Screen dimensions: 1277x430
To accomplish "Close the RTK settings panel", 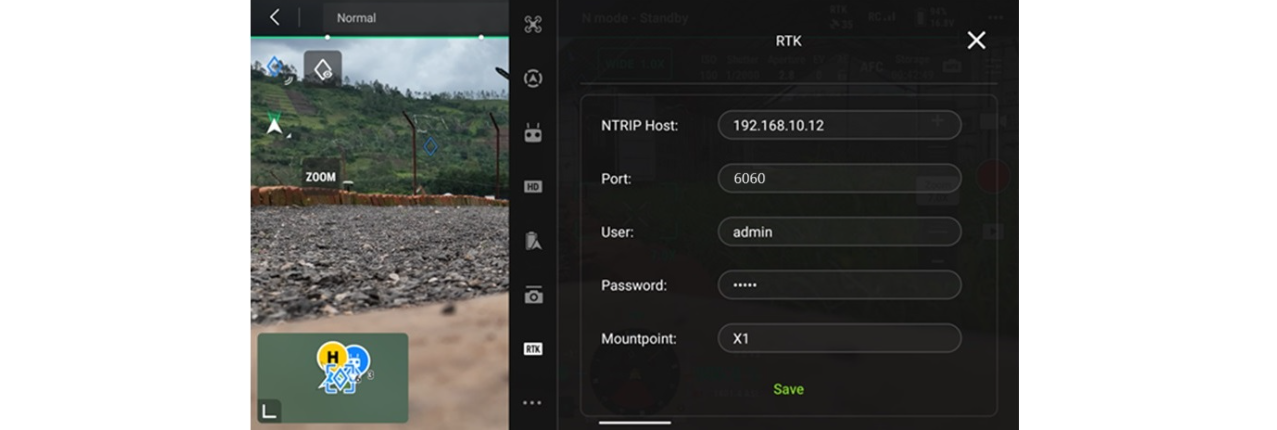I will [x=976, y=40].
